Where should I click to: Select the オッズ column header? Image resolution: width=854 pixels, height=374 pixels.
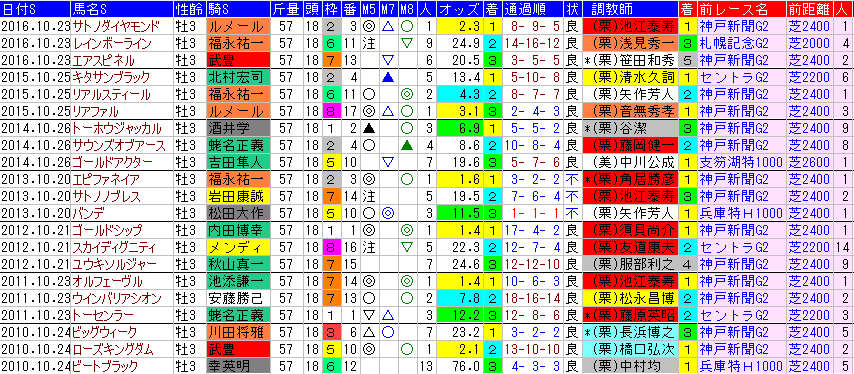[459, 9]
